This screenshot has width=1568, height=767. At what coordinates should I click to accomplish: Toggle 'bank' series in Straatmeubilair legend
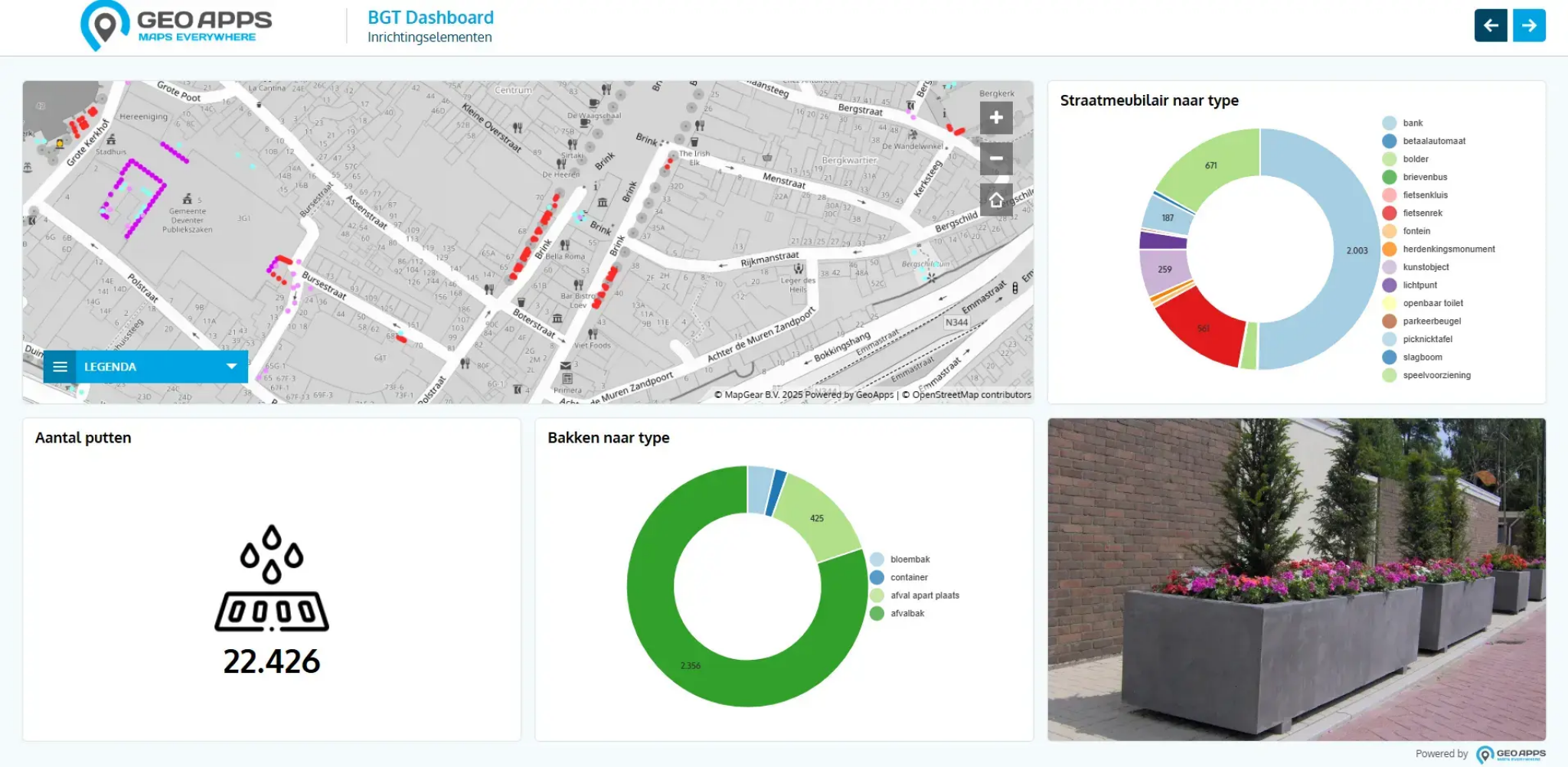tap(1413, 123)
